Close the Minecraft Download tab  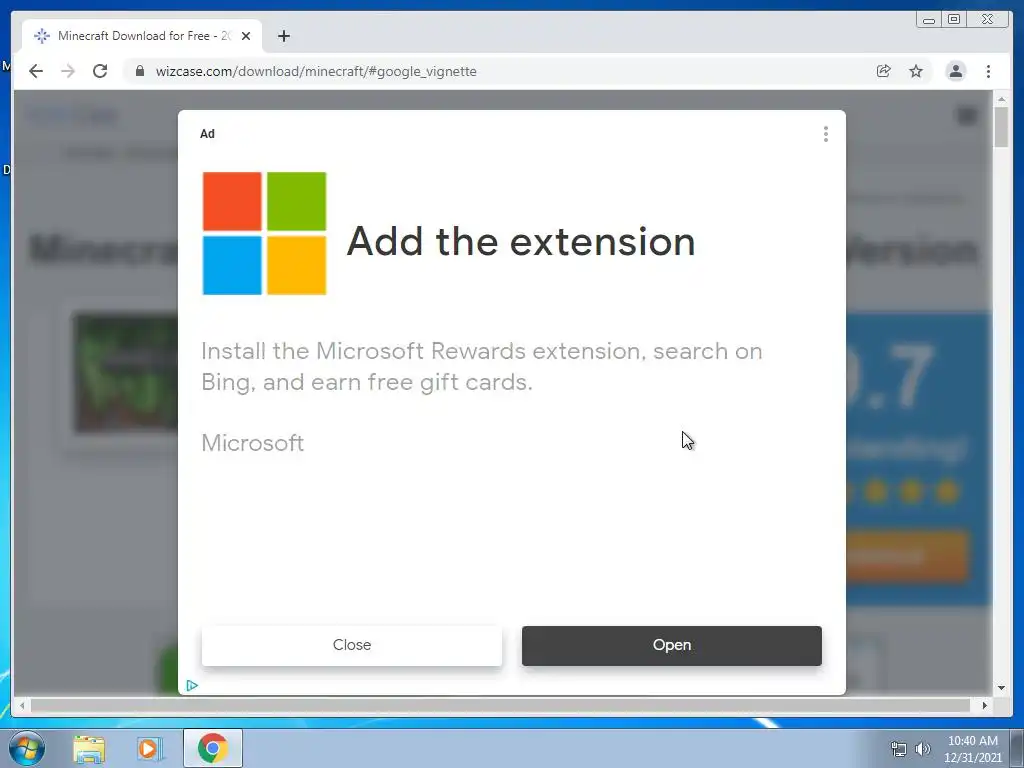tap(246, 36)
